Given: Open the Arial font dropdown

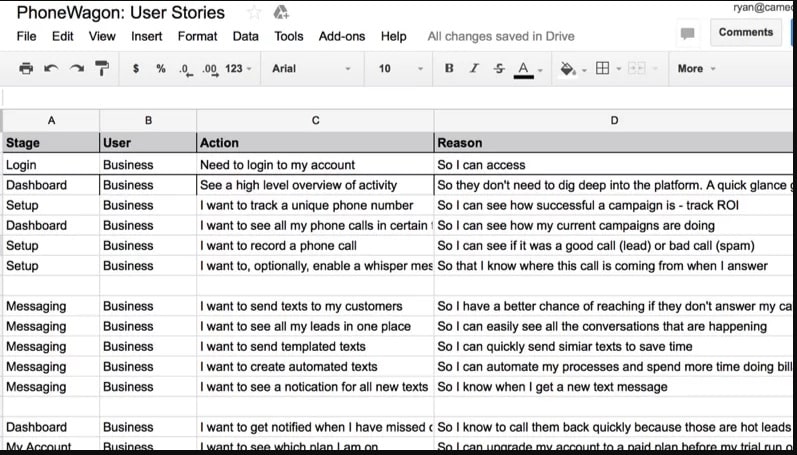Looking at the screenshot, I should click(311, 69).
